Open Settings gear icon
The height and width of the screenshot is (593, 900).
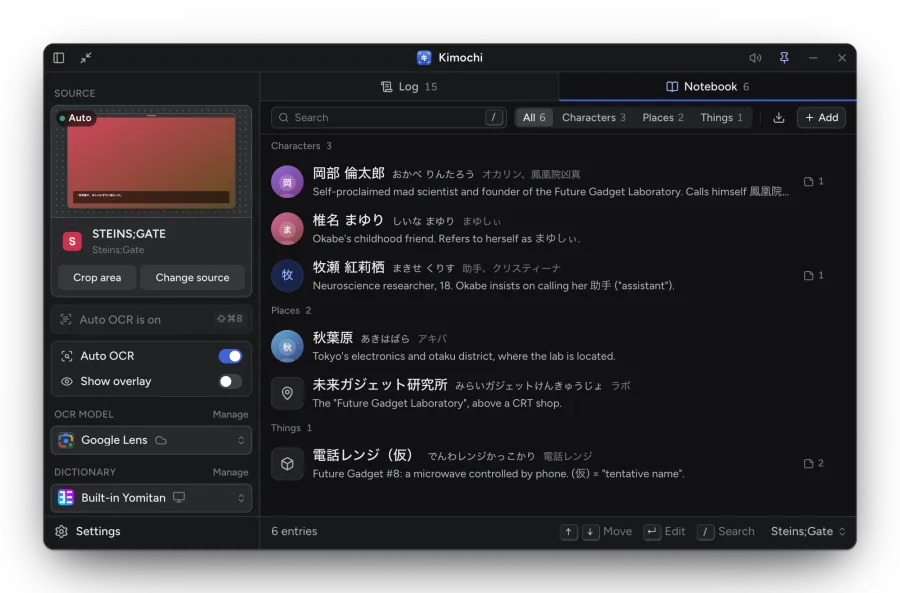61,532
